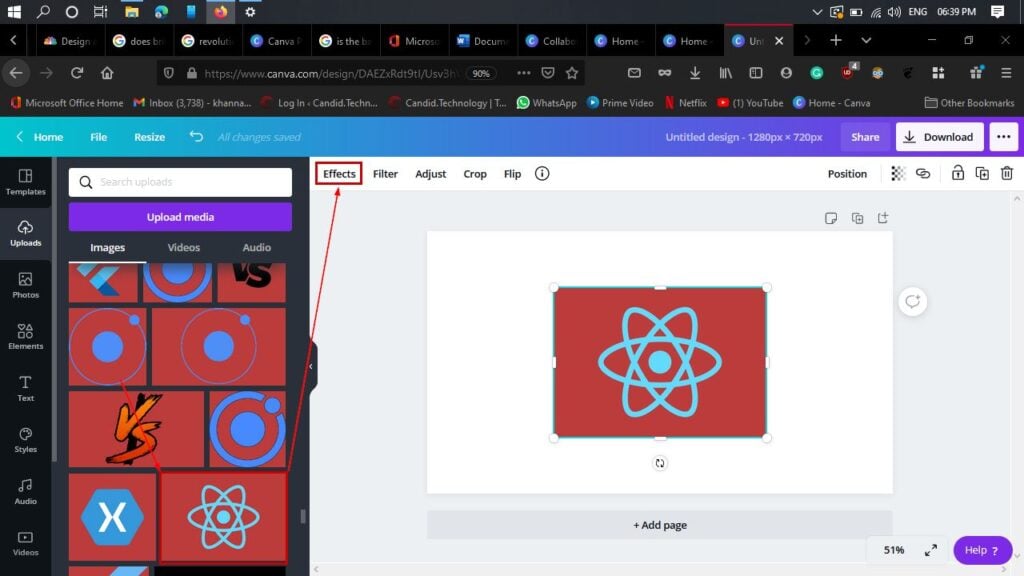This screenshot has height=576, width=1024.
Task: Open the Other Bookmarks folder
Action: coord(969,103)
